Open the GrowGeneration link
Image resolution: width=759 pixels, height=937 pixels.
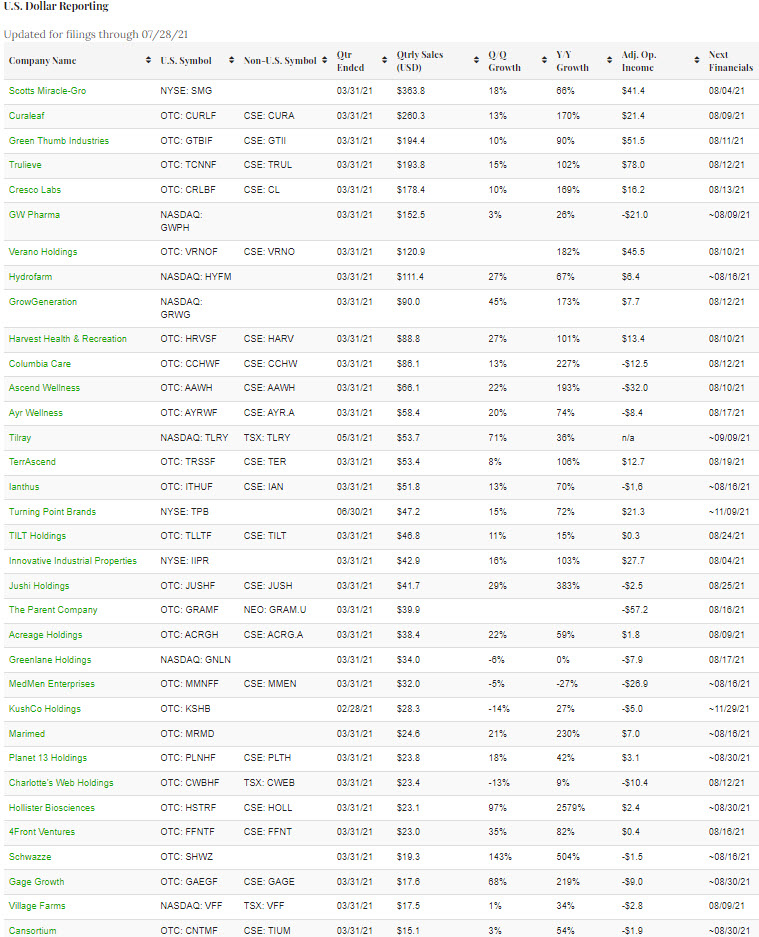click(42, 302)
